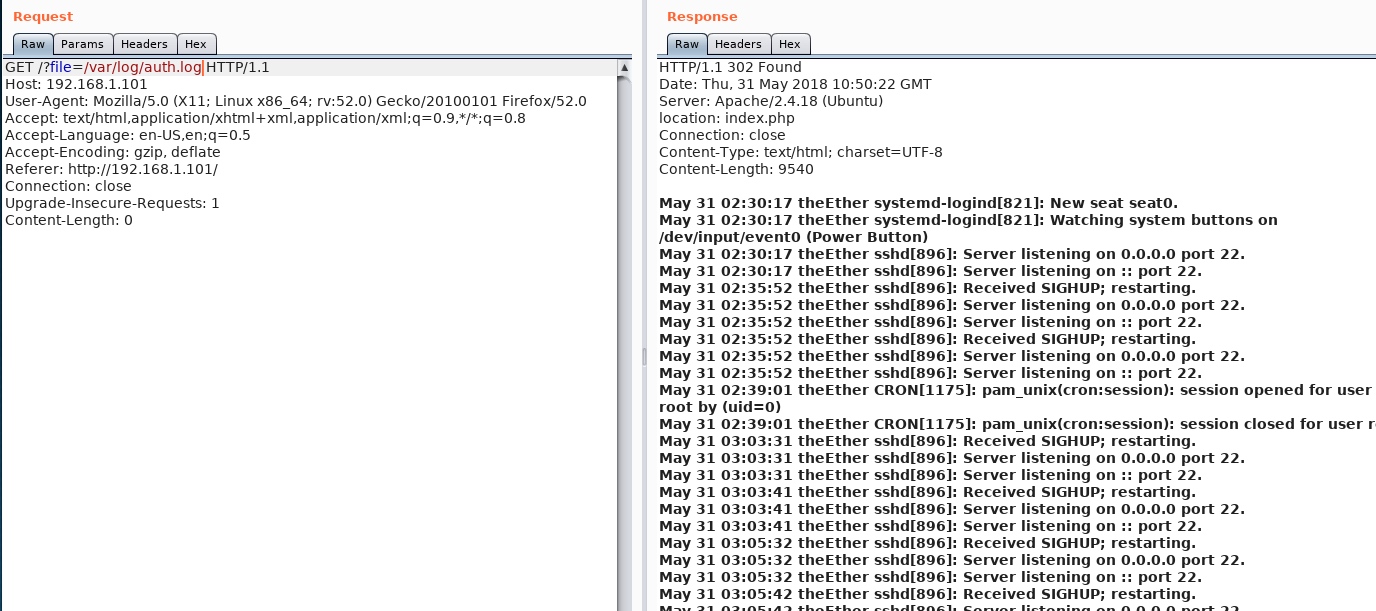The height and width of the screenshot is (611, 1376).
Task: Click the request pane scroll-up arrow
Action: pos(624,68)
